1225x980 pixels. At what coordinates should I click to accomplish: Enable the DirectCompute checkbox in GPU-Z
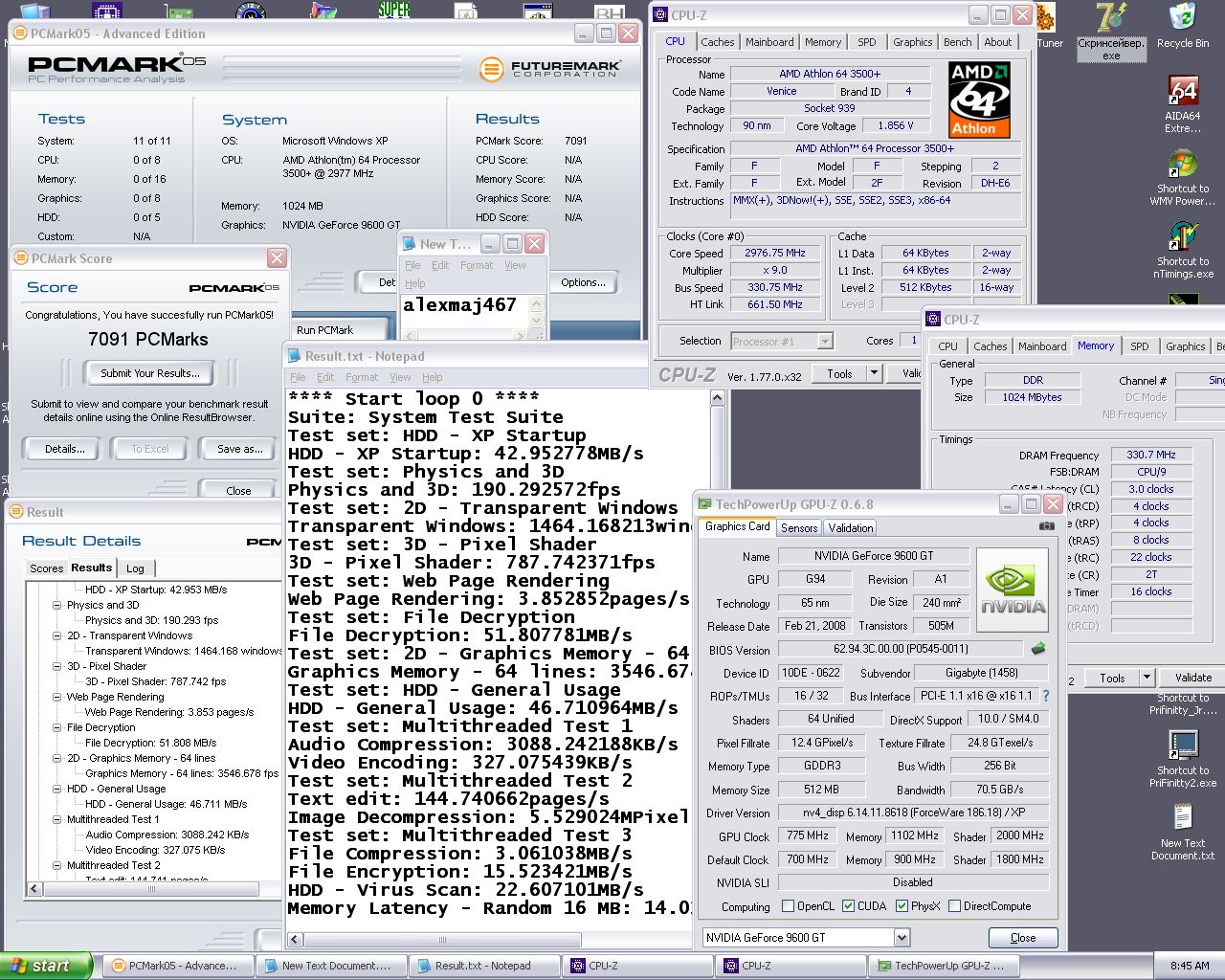pos(954,906)
